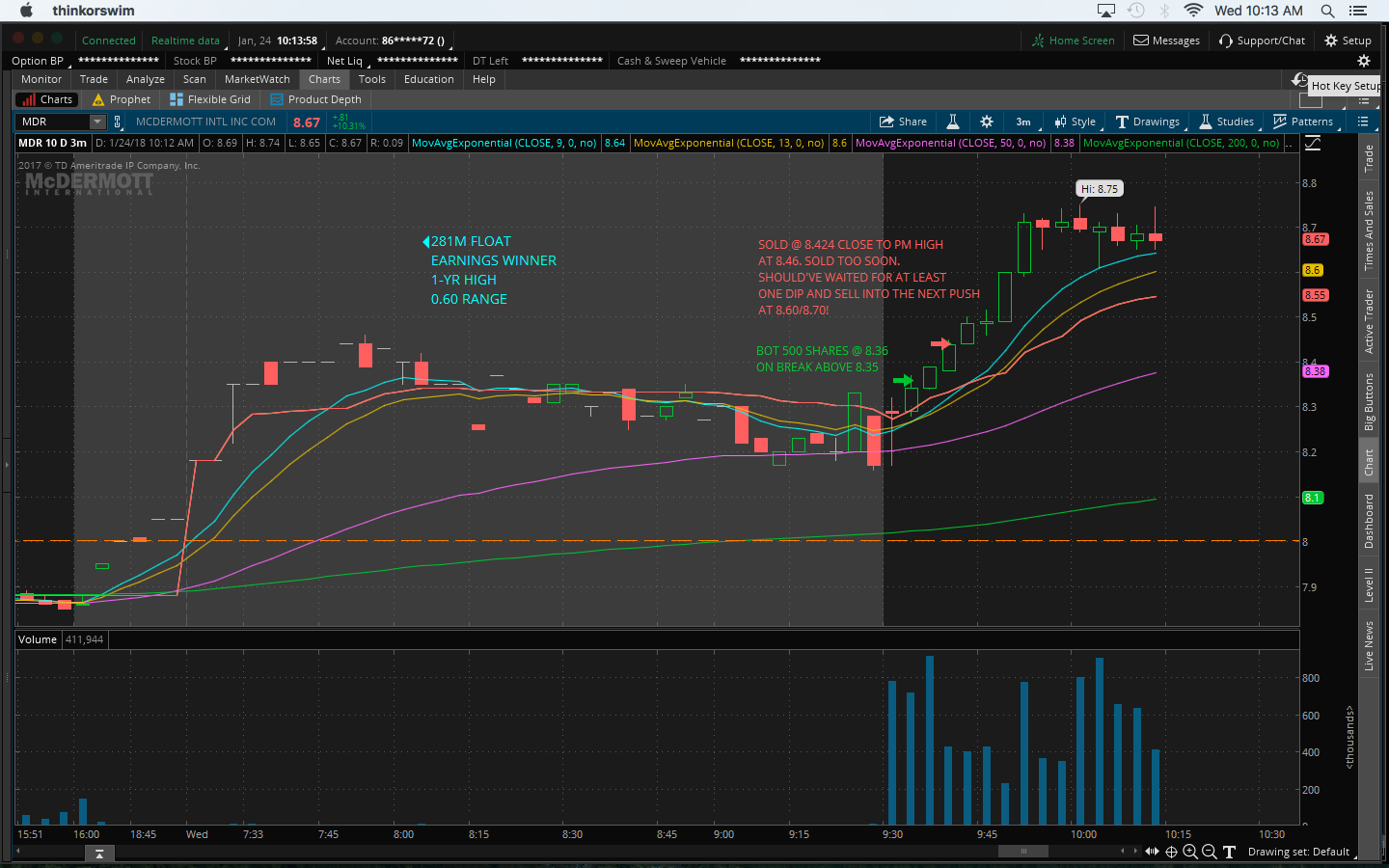This screenshot has height=868, width=1389.
Task: Open the Studies dropdown menu
Action: tap(1227, 122)
